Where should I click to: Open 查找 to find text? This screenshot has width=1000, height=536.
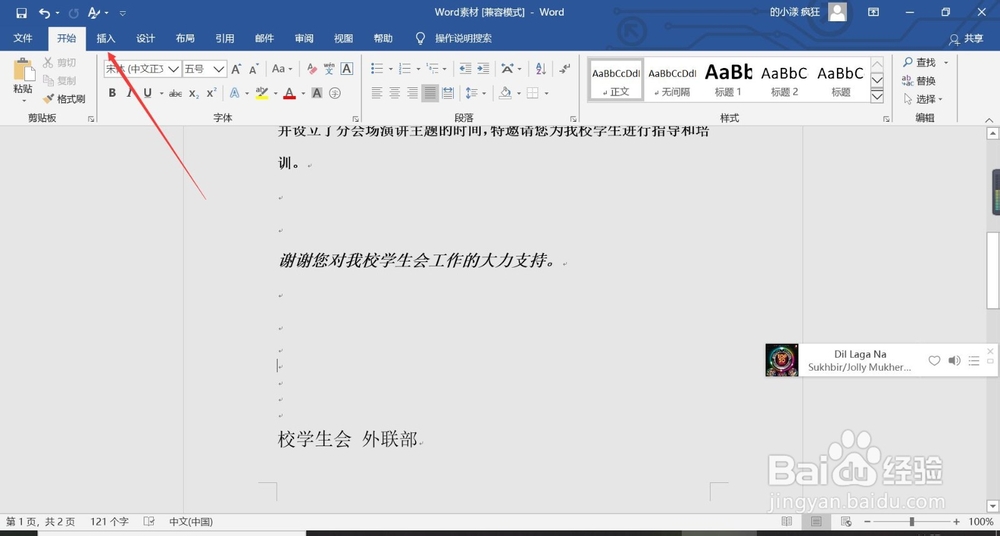point(920,63)
